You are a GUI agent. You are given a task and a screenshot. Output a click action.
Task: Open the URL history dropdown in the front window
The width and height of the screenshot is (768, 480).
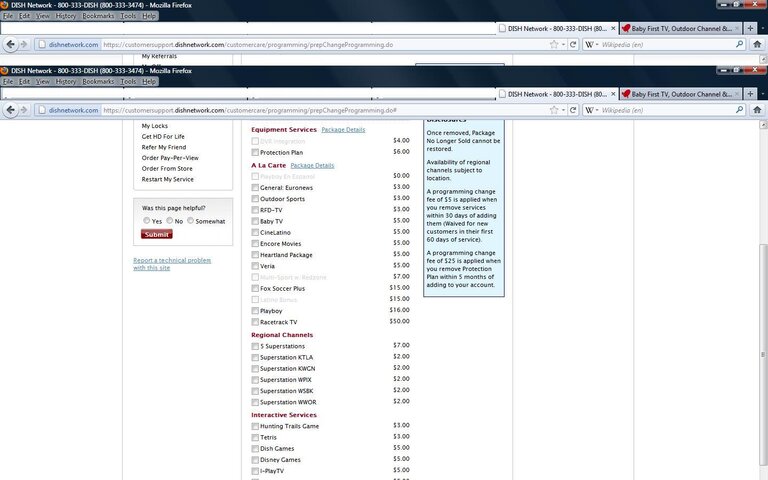563,110
